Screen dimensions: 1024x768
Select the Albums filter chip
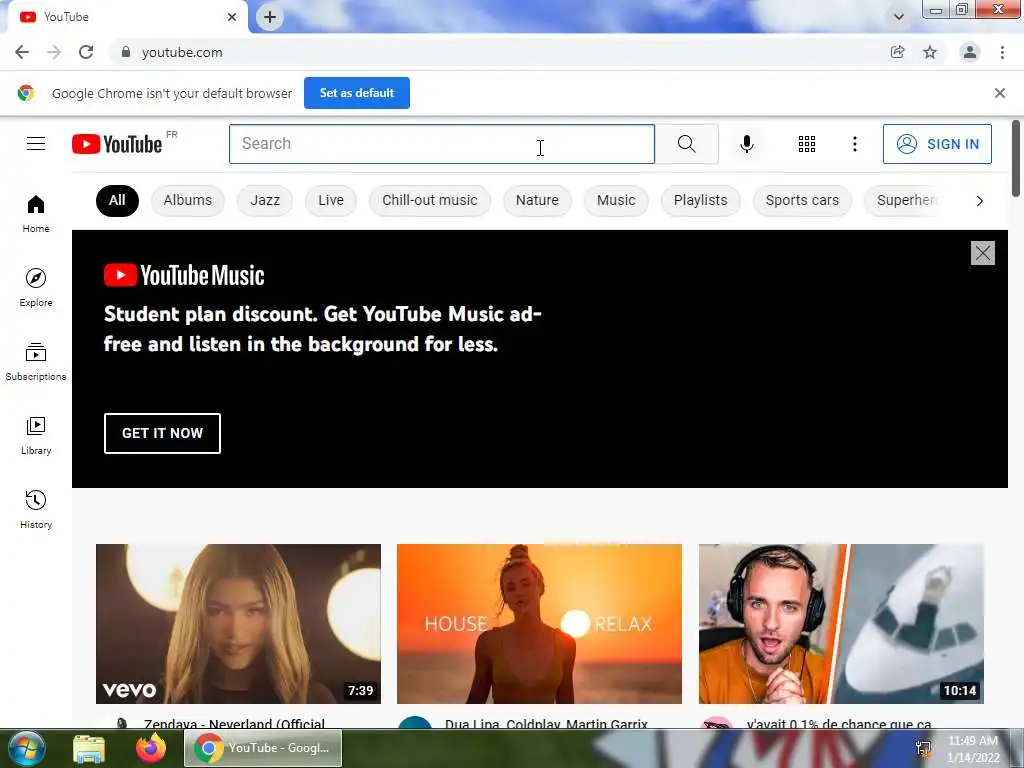click(187, 200)
